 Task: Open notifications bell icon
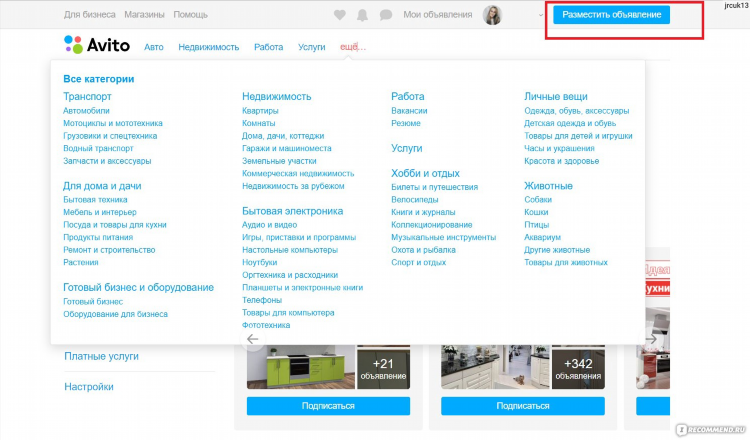[363, 15]
